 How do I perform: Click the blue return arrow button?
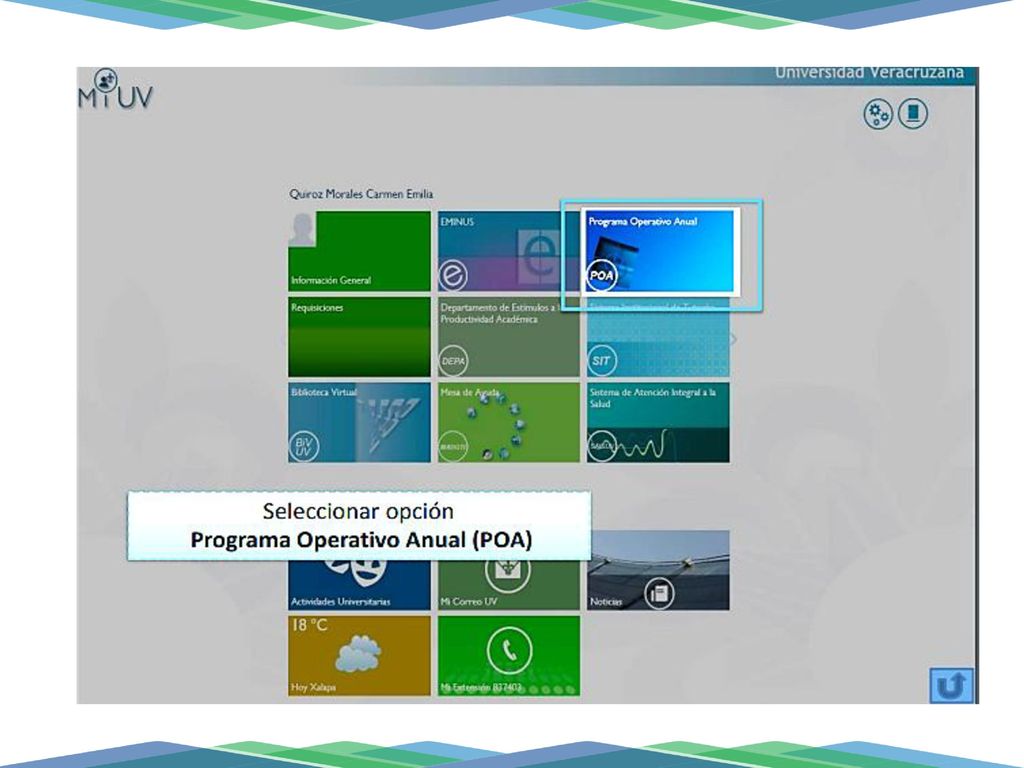(x=951, y=686)
